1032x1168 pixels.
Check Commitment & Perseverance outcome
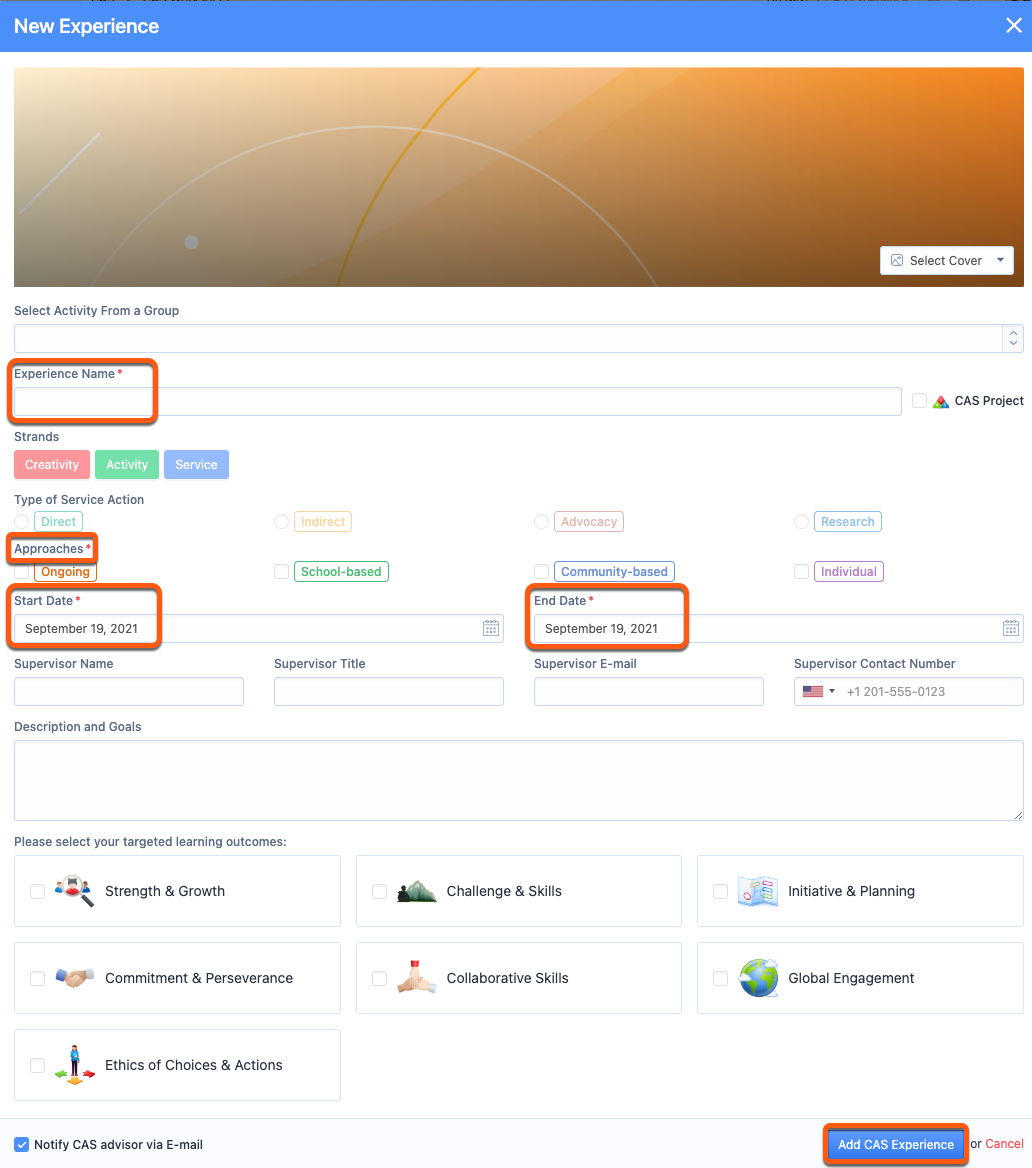point(37,979)
